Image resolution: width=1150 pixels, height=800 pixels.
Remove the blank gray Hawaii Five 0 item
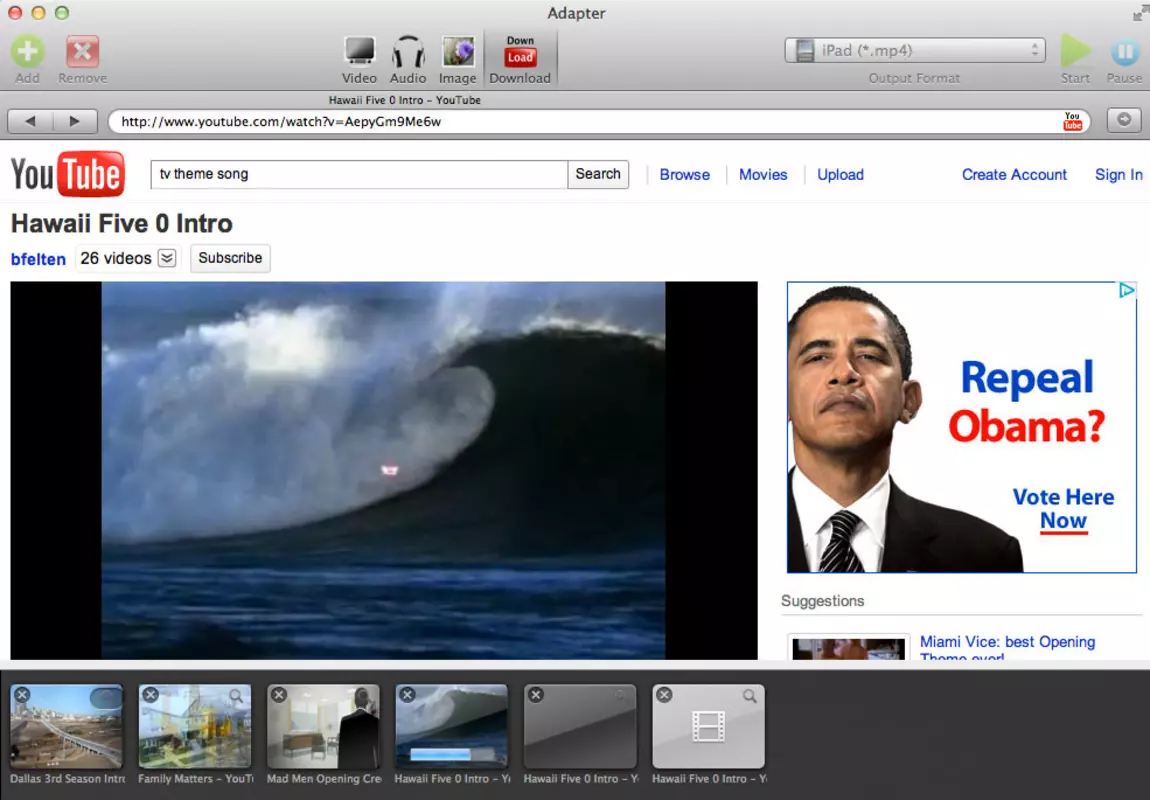click(536, 694)
